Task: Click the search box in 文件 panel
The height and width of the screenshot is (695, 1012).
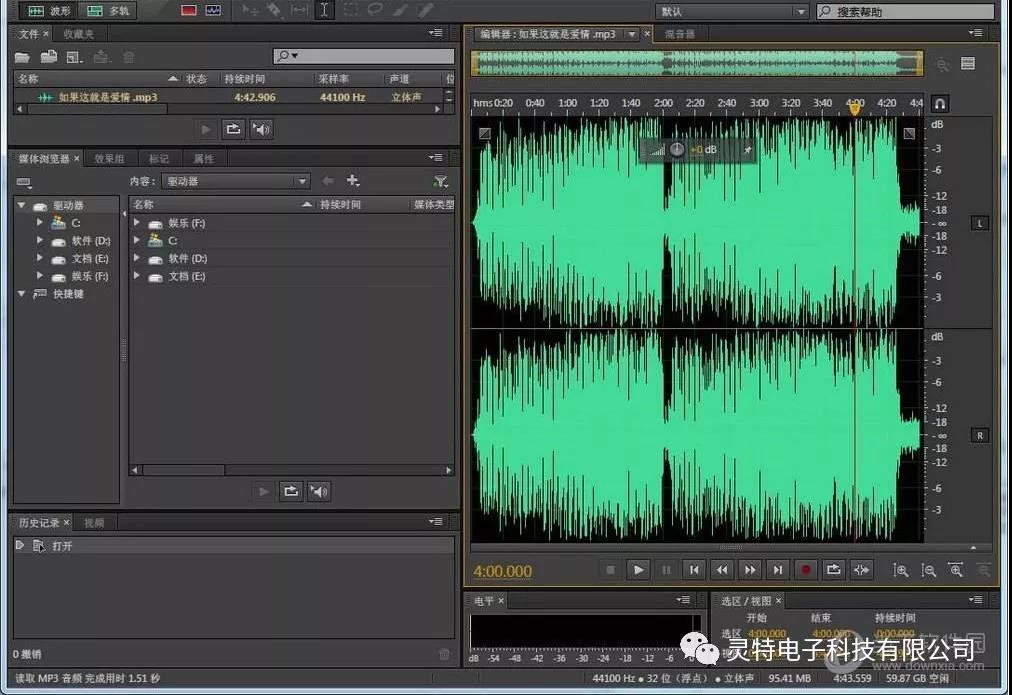Action: tap(364, 56)
